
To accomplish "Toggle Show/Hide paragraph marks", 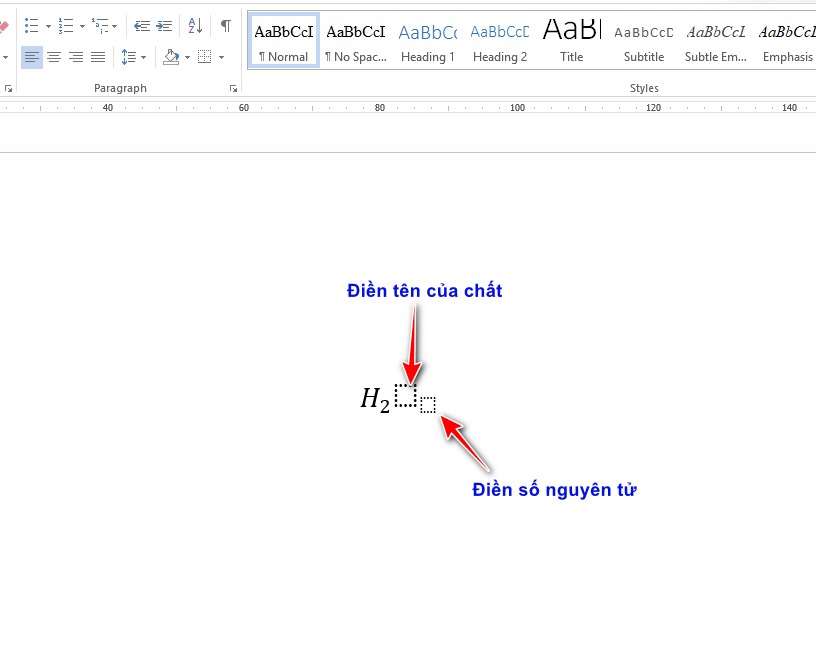I will pos(226,25).
